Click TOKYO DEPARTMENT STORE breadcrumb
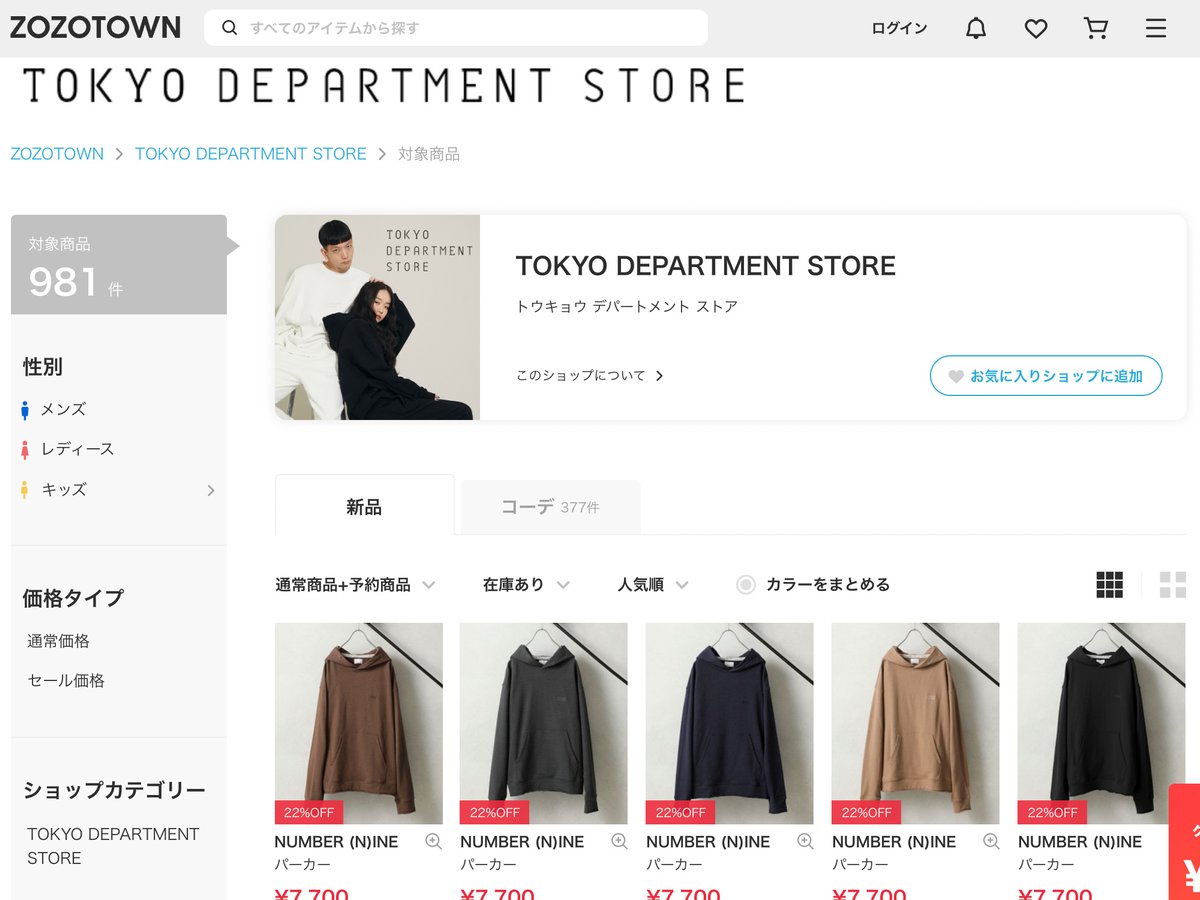The height and width of the screenshot is (900, 1200). pyautogui.click(x=251, y=154)
